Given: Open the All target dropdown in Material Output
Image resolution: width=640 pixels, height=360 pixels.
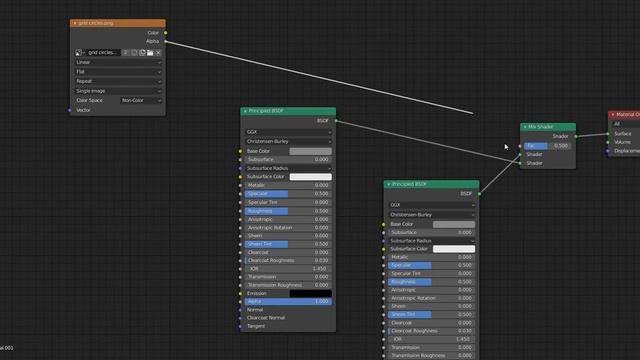Looking at the screenshot, I should pos(626,124).
